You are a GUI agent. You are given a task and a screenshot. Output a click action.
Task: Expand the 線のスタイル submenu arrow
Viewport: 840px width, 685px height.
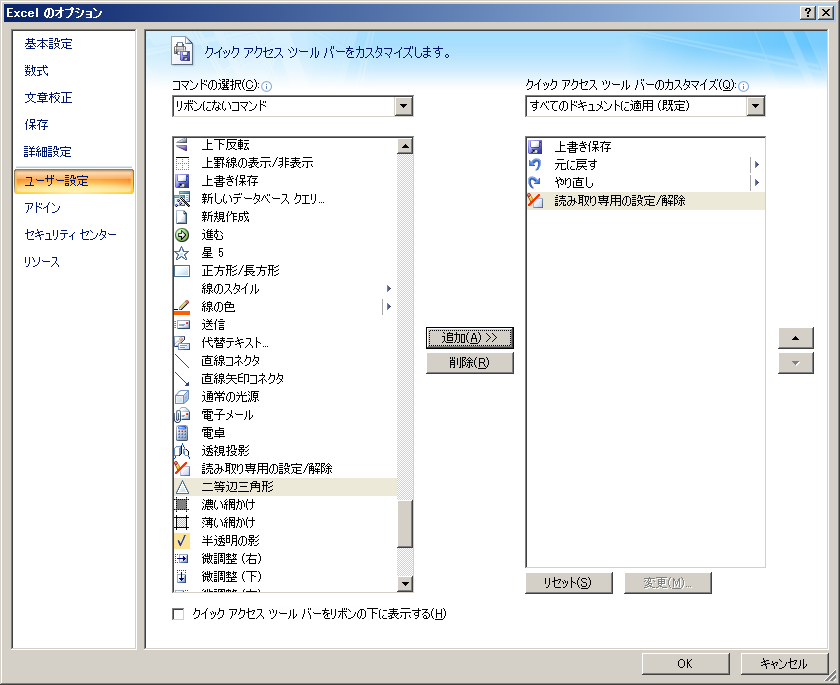pyautogui.click(x=389, y=289)
